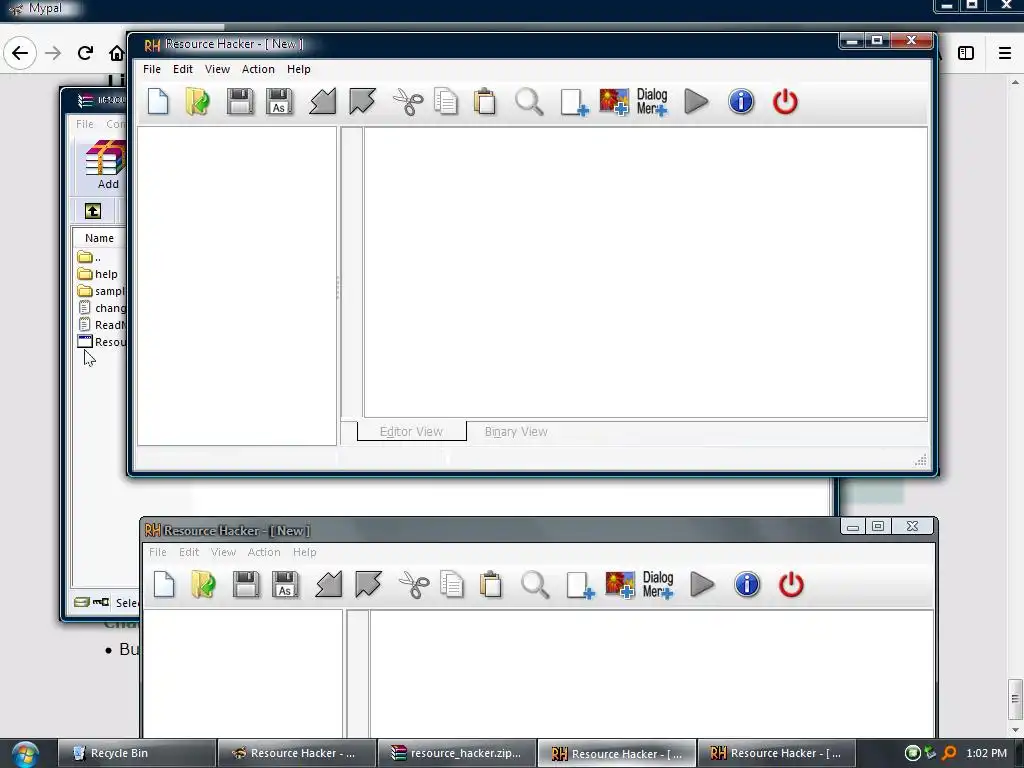Image resolution: width=1024 pixels, height=768 pixels.
Task: Click scissors icon in lower Resource Hacker window
Action: 414,584
